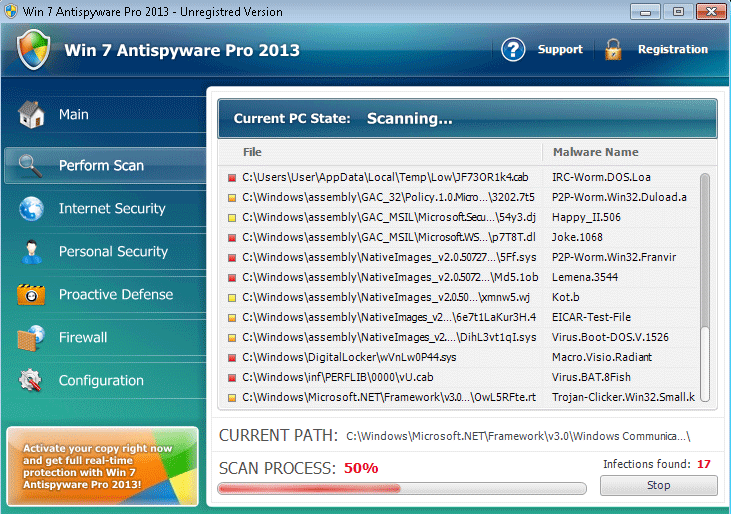Screen dimensions: 731x514
Task: Open the Registration link
Action: pos(672,49)
